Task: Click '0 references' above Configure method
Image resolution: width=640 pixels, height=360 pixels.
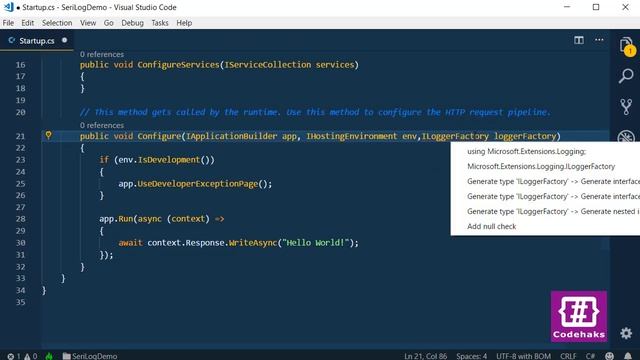Action: pyautogui.click(x=102, y=125)
